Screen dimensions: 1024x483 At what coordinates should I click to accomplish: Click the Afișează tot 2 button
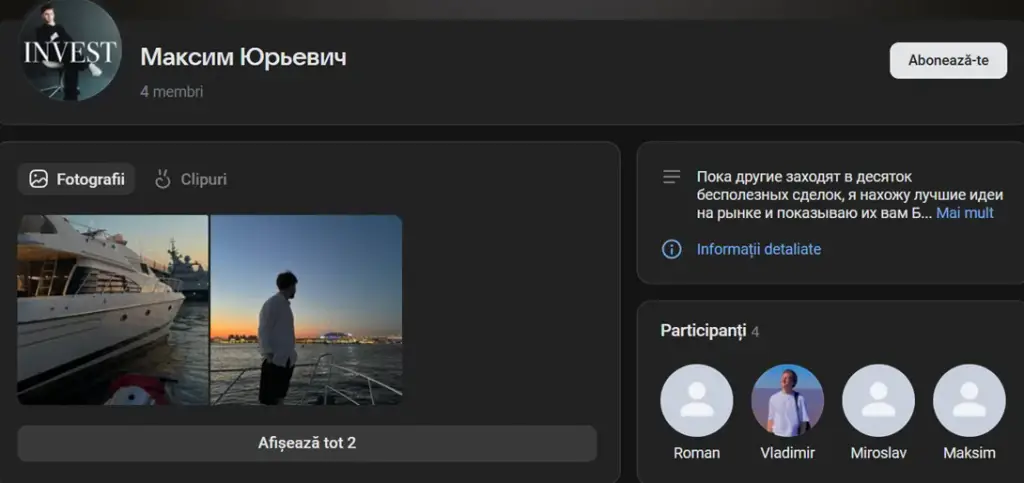point(307,443)
